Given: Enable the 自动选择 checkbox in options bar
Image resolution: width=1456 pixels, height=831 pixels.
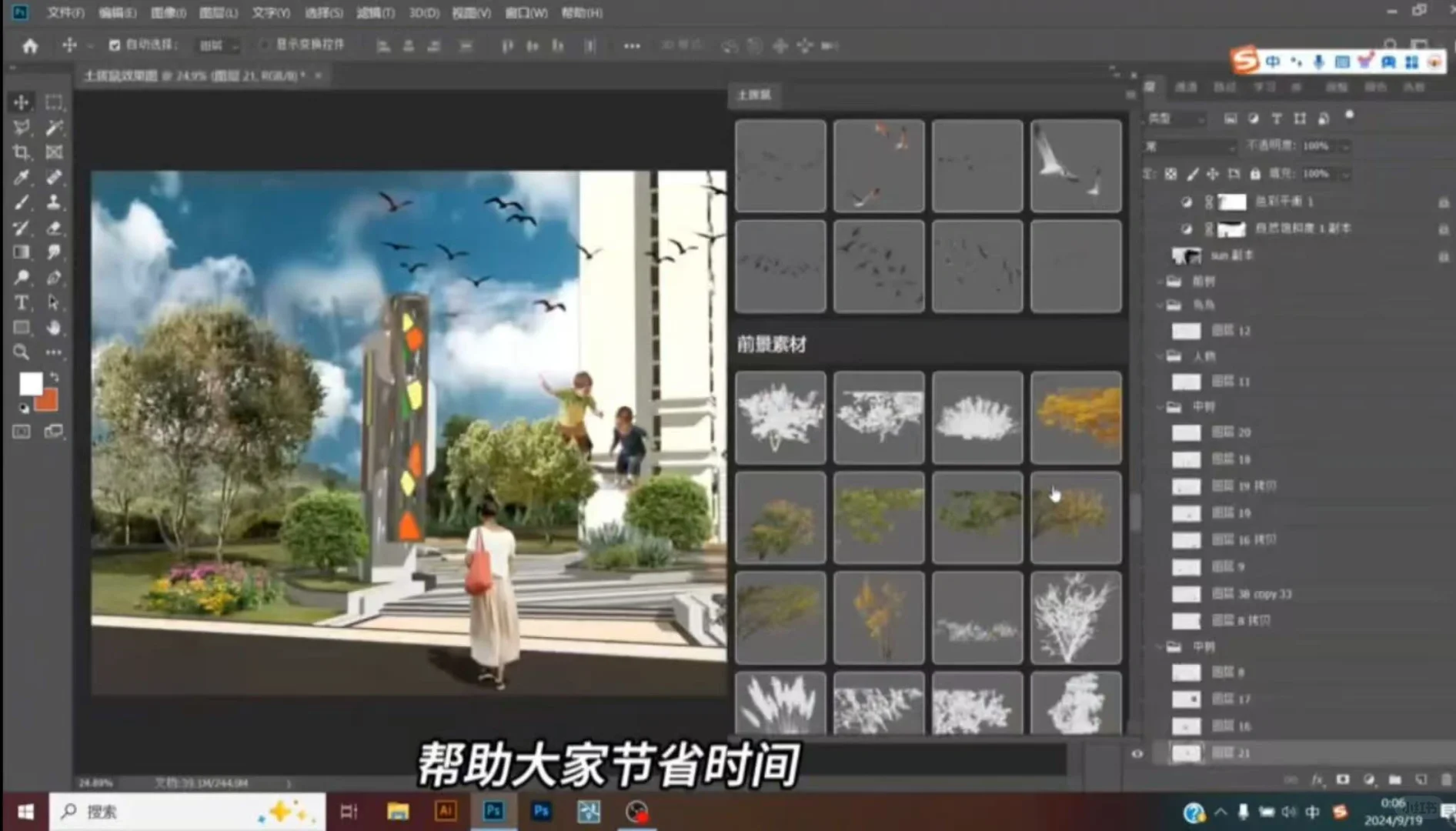Looking at the screenshot, I should click(114, 45).
